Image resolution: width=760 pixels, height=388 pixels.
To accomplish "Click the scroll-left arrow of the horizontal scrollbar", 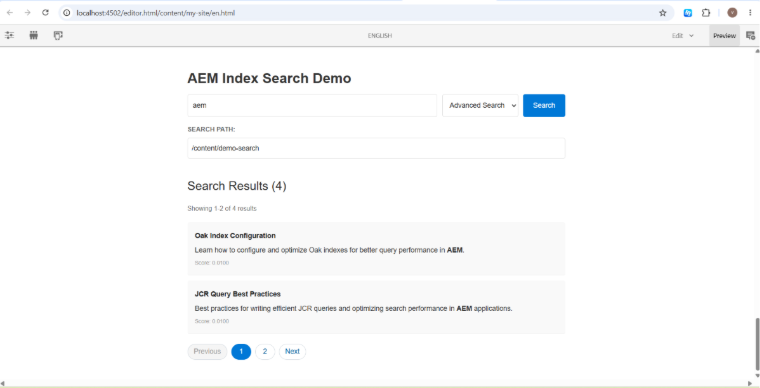I will tap(3, 383).
